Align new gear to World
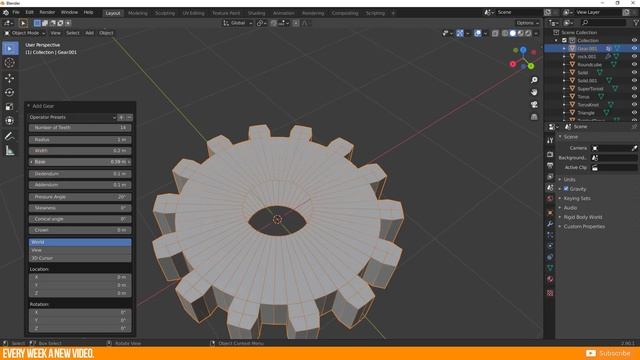 pyautogui.click(x=80, y=242)
